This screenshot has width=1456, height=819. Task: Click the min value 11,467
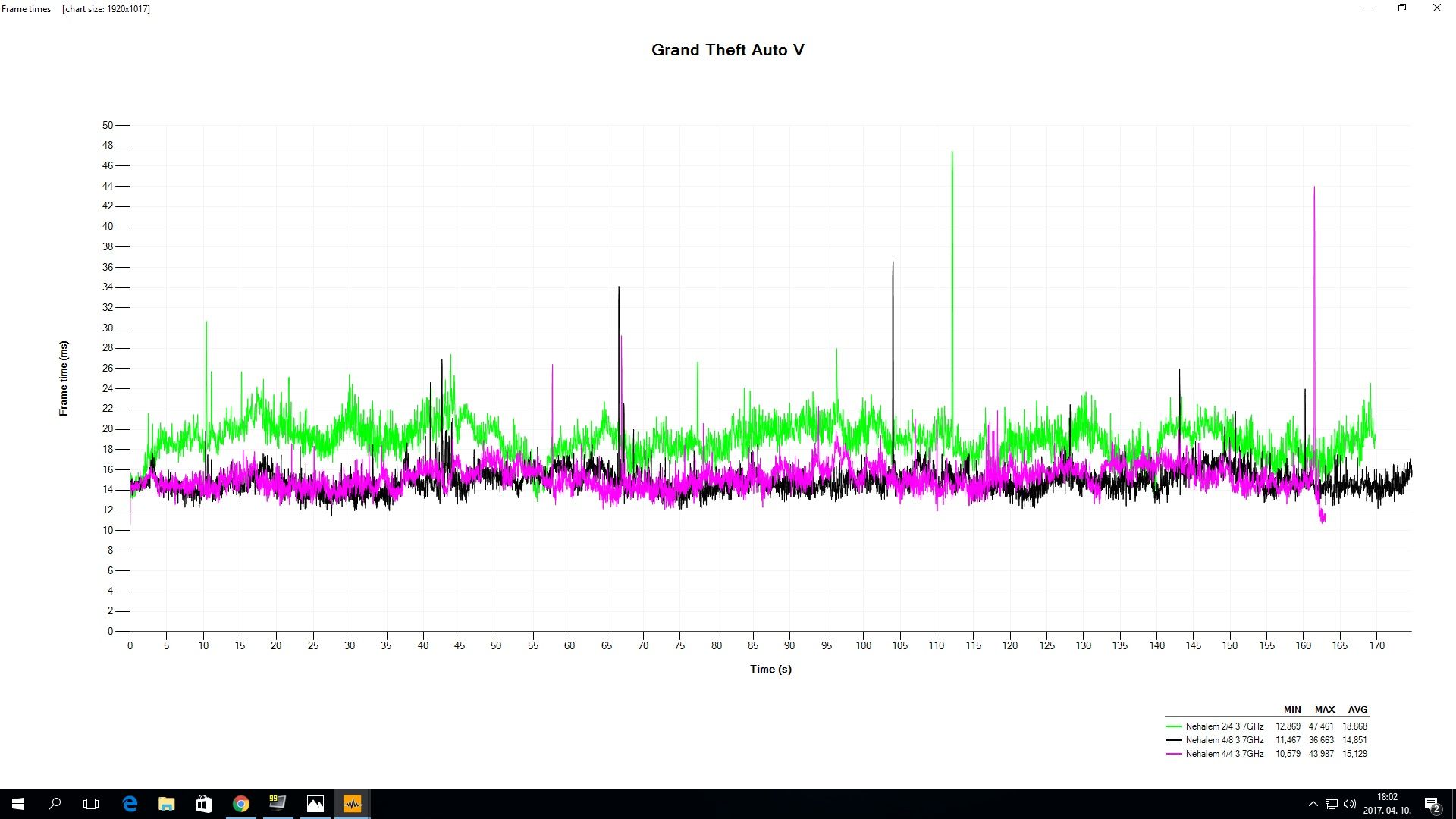[1288, 740]
